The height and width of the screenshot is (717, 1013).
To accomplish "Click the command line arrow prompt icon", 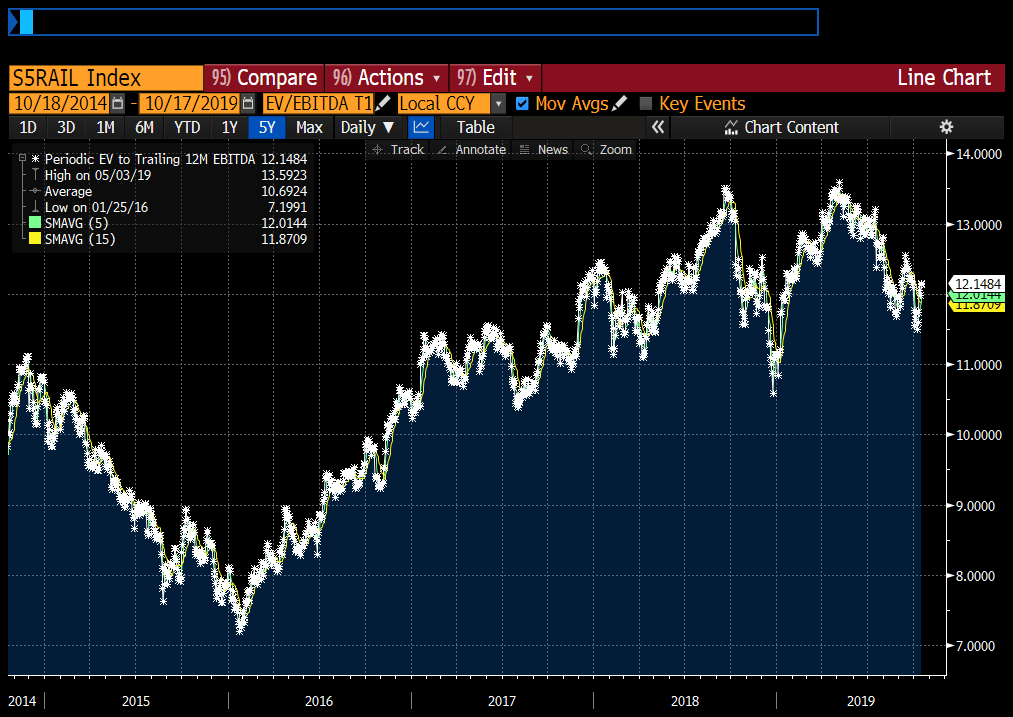I will tap(14, 22).
